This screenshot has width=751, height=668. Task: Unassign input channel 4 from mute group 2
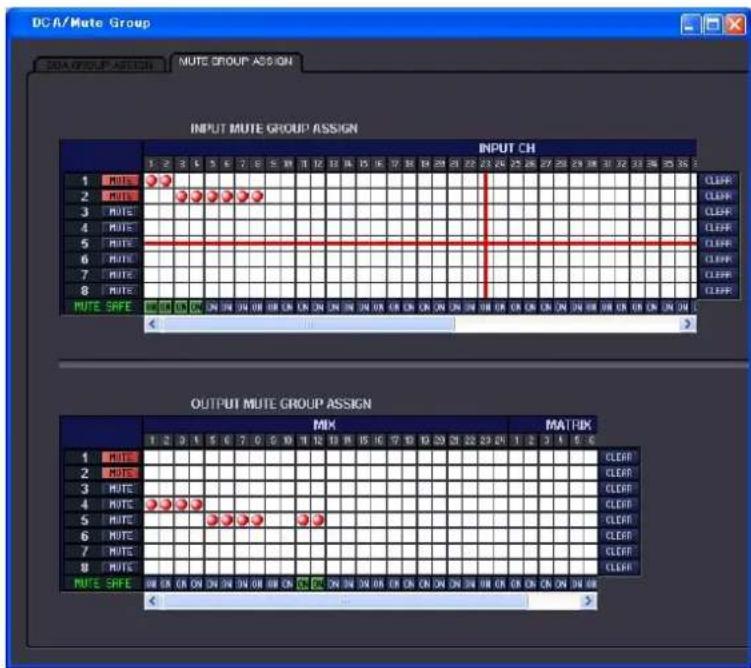[x=196, y=196]
